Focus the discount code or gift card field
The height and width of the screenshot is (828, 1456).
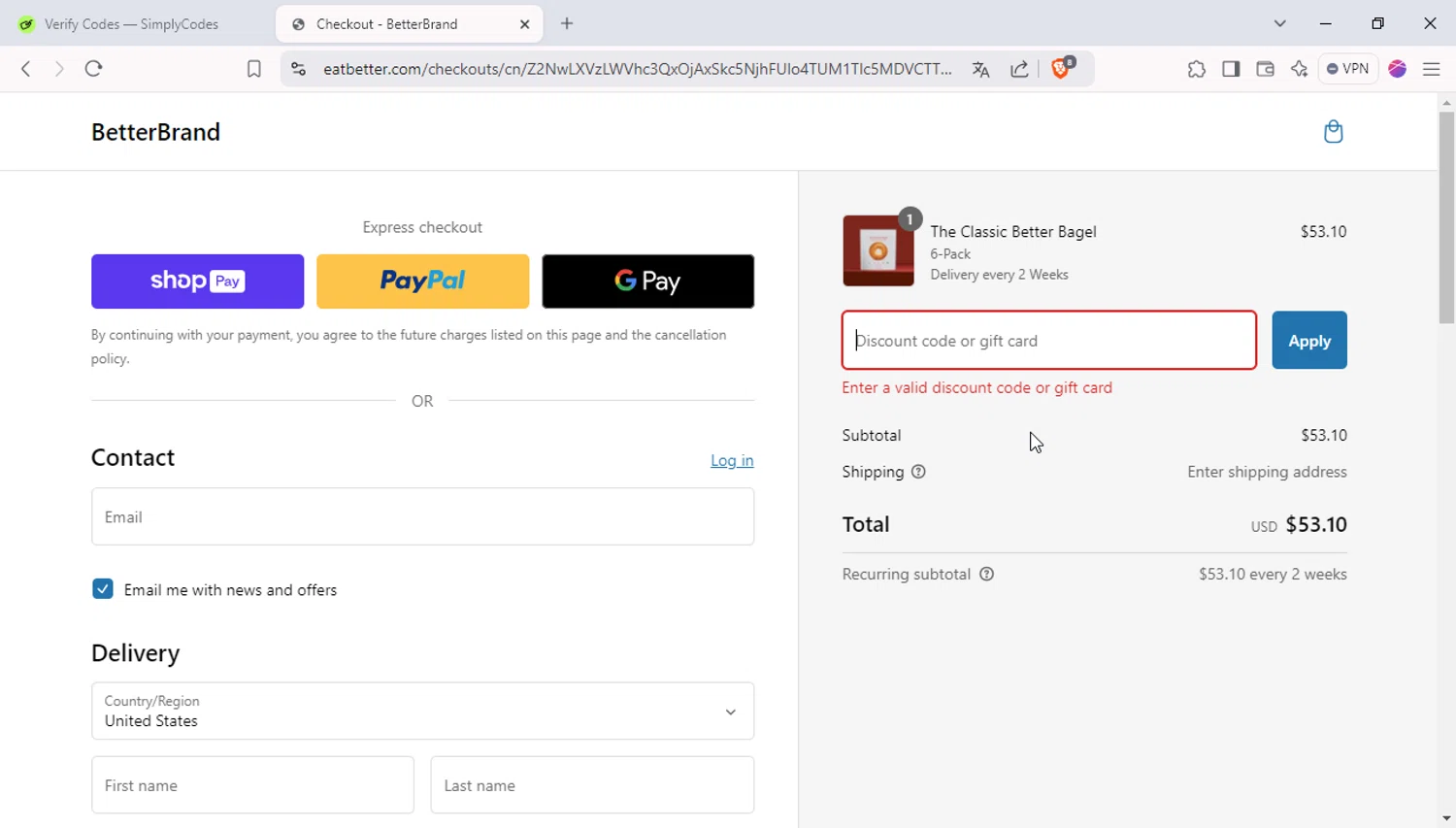[1048, 341]
